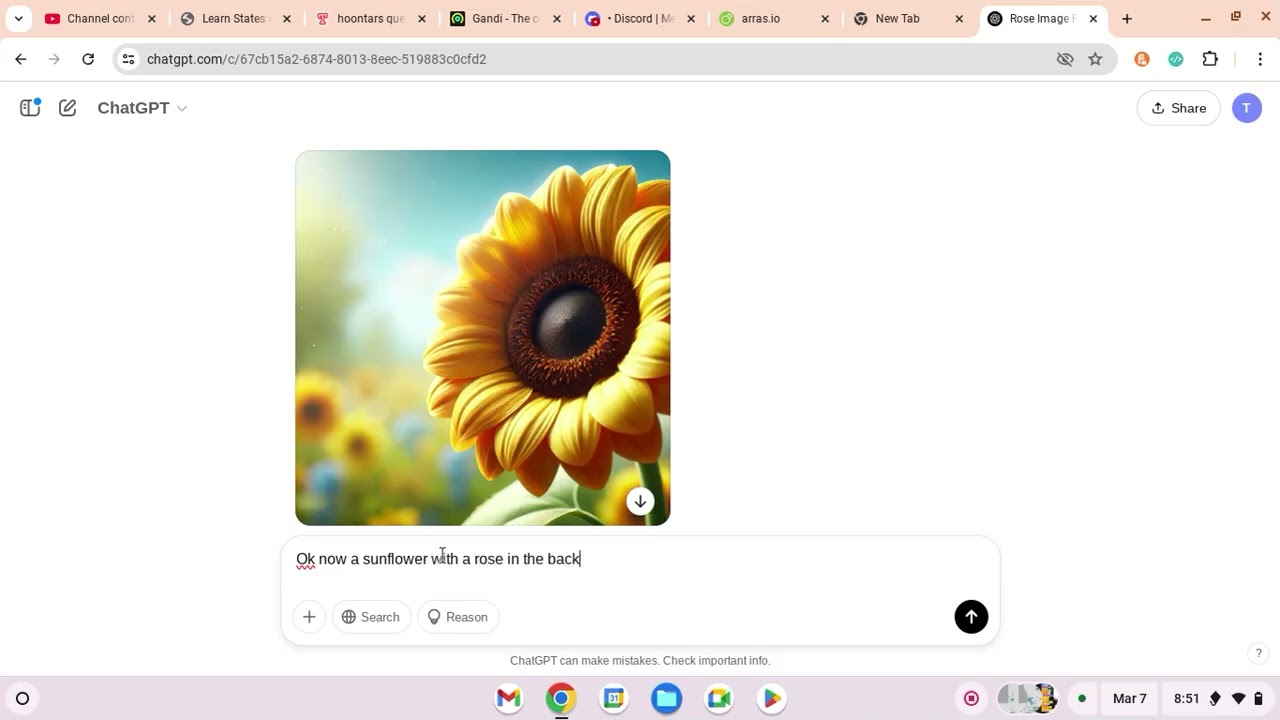Open Google Calendar from the shelf
Viewport: 1280px width, 720px height.
[614, 698]
